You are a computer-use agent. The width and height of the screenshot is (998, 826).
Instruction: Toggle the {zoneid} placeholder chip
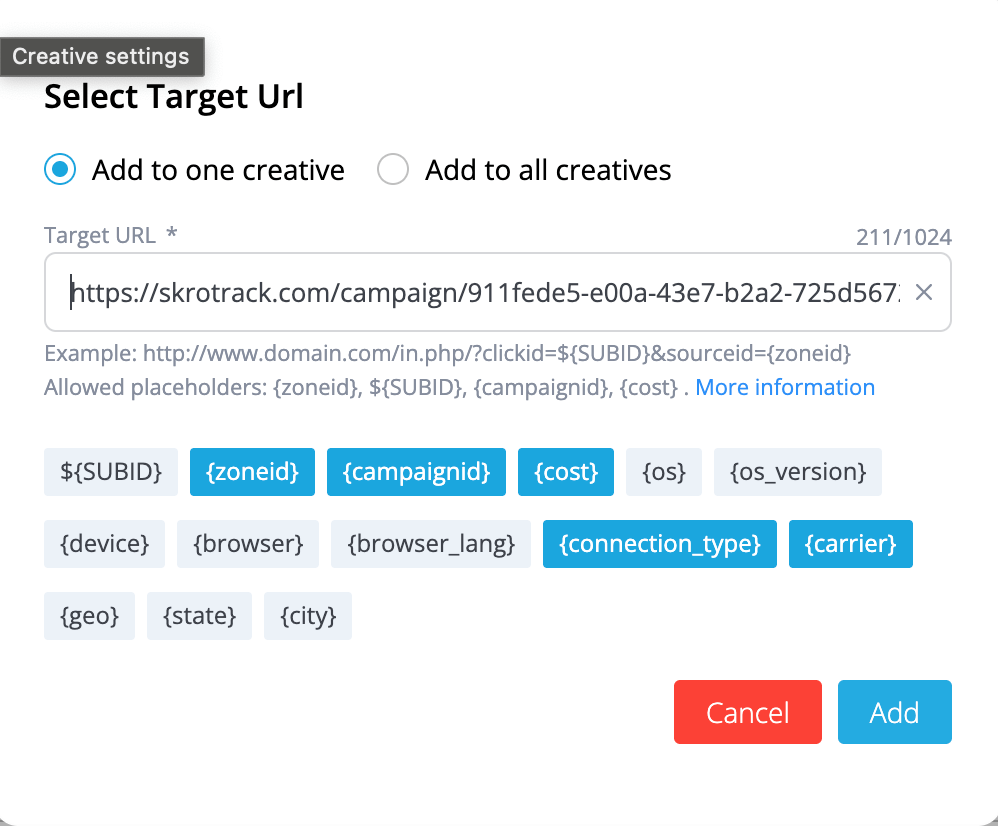[x=252, y=472]
